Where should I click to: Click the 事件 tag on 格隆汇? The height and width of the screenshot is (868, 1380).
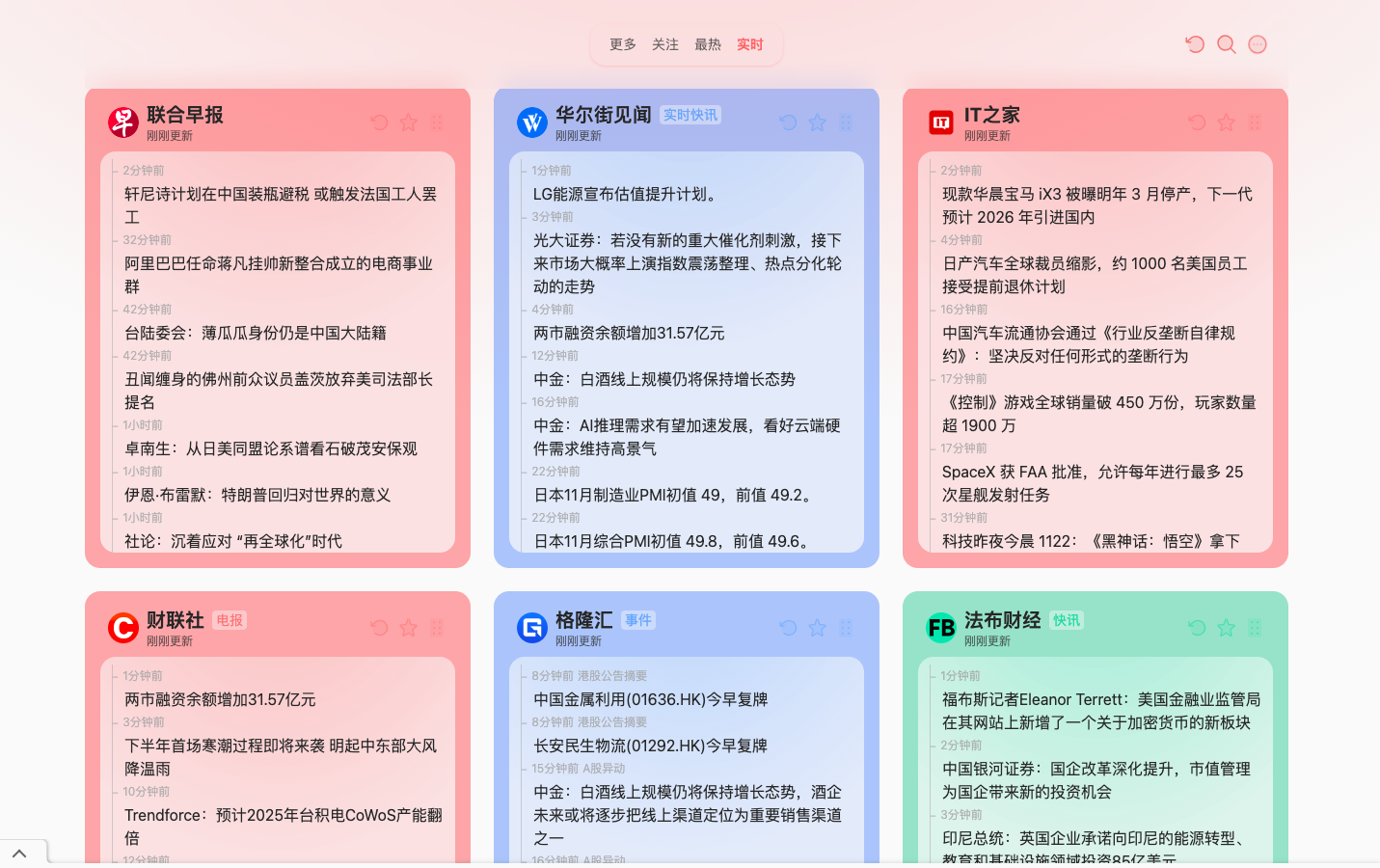[638, 620]
